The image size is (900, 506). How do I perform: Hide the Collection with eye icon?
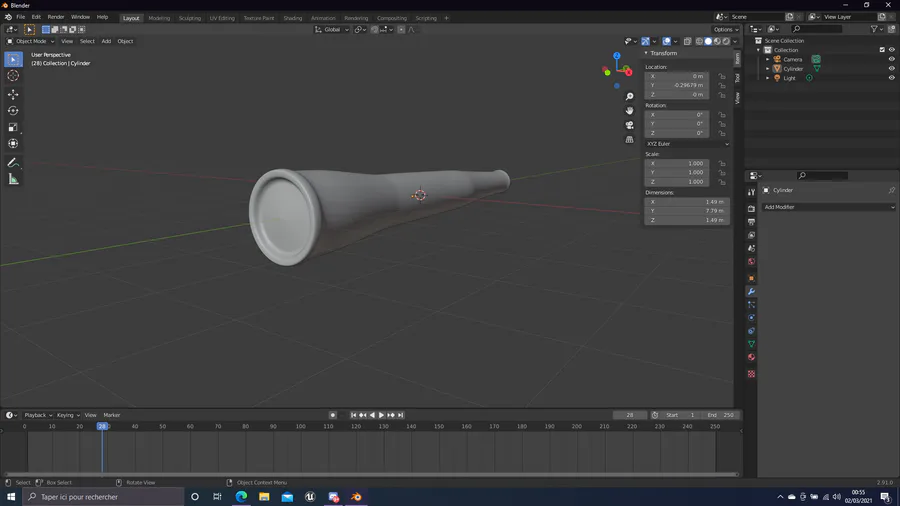pyautogui.click(x=891, y=50)
